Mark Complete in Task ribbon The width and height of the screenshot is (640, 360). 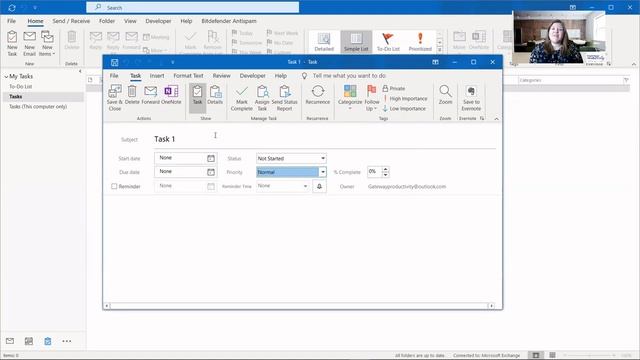[x=242, y=98]
